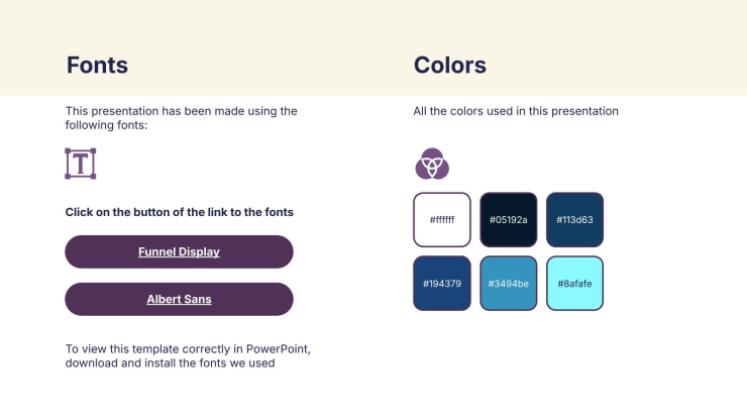The width and height of the screenshot is (747, 420).
Task: Click the #ffffff hex label text
Action: [442, 220]
